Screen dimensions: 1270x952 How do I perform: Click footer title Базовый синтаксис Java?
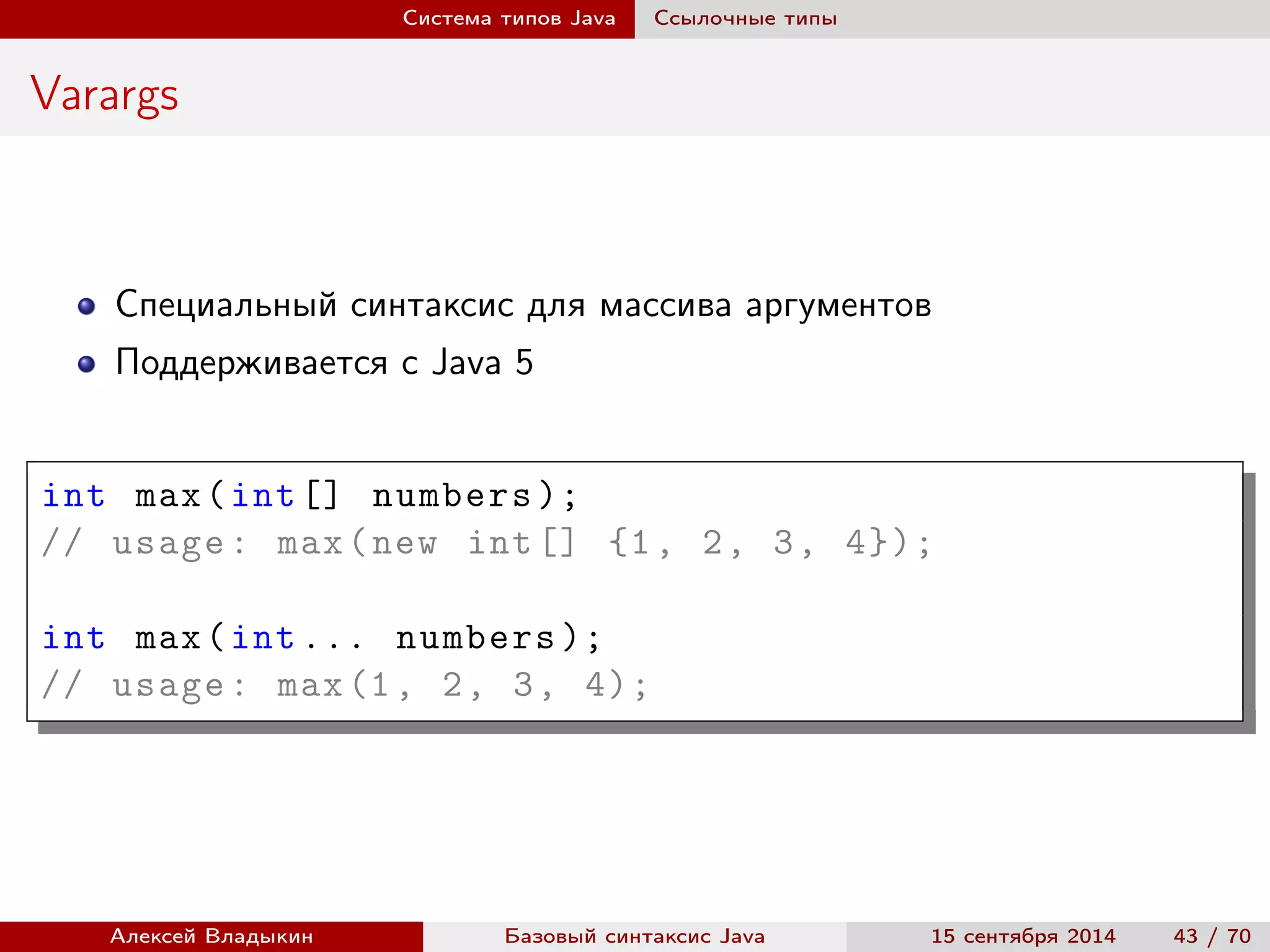point(634,936)
